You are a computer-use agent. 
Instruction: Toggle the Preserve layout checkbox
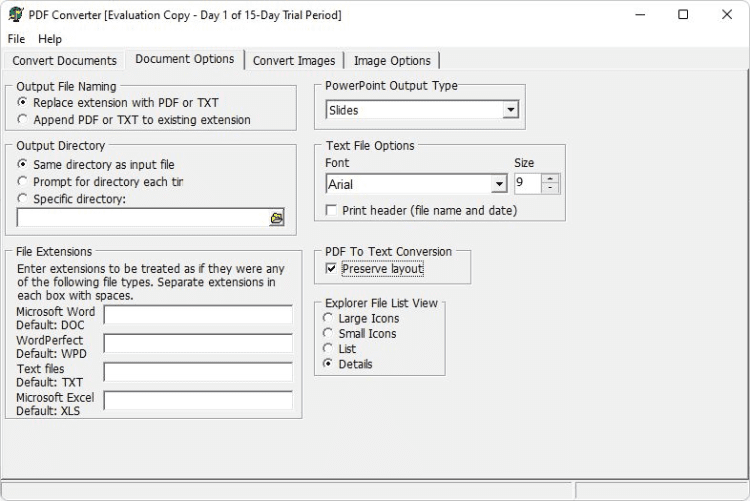332,269
